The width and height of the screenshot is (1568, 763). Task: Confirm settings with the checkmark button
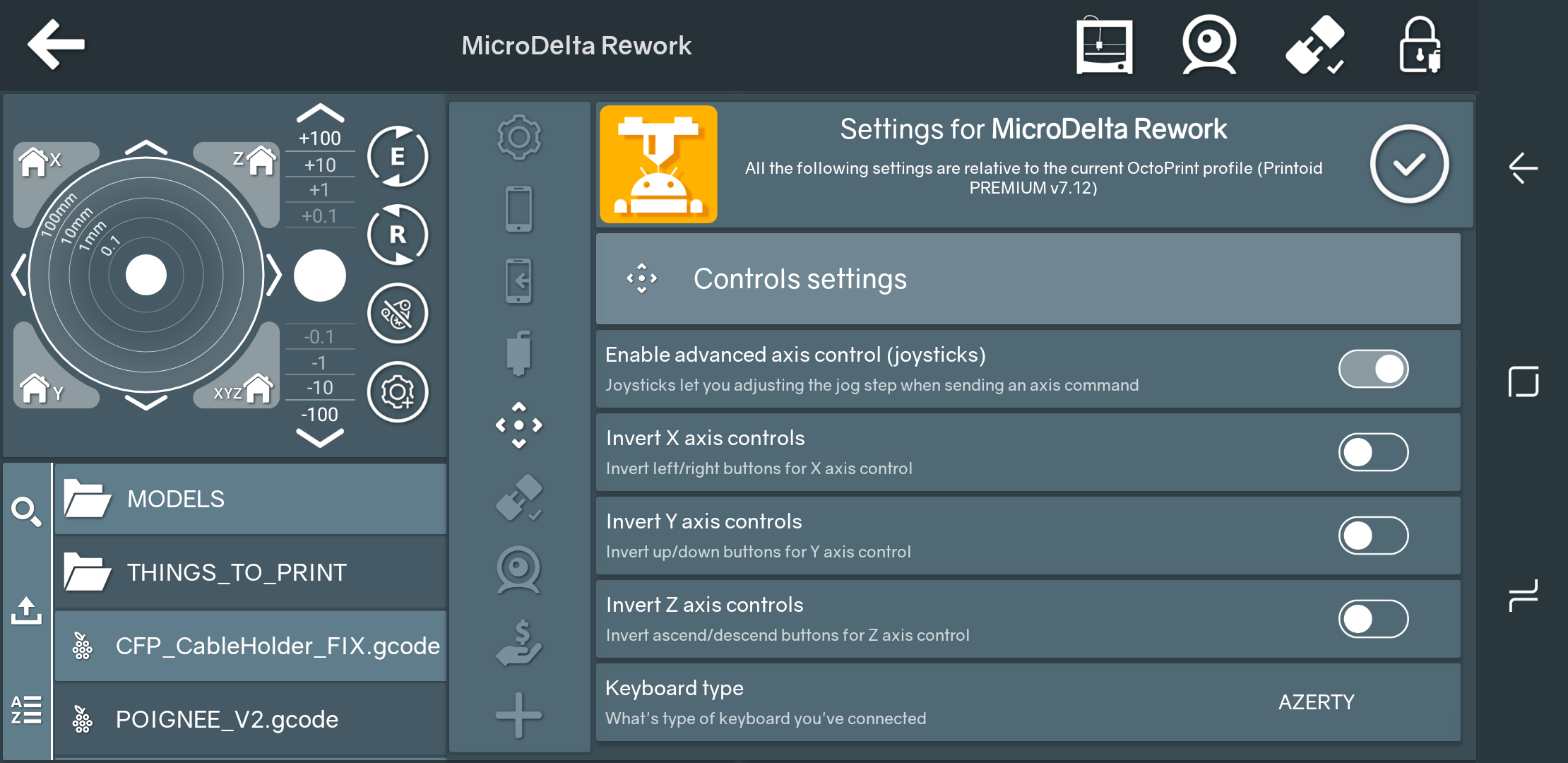click(1409, 165)
